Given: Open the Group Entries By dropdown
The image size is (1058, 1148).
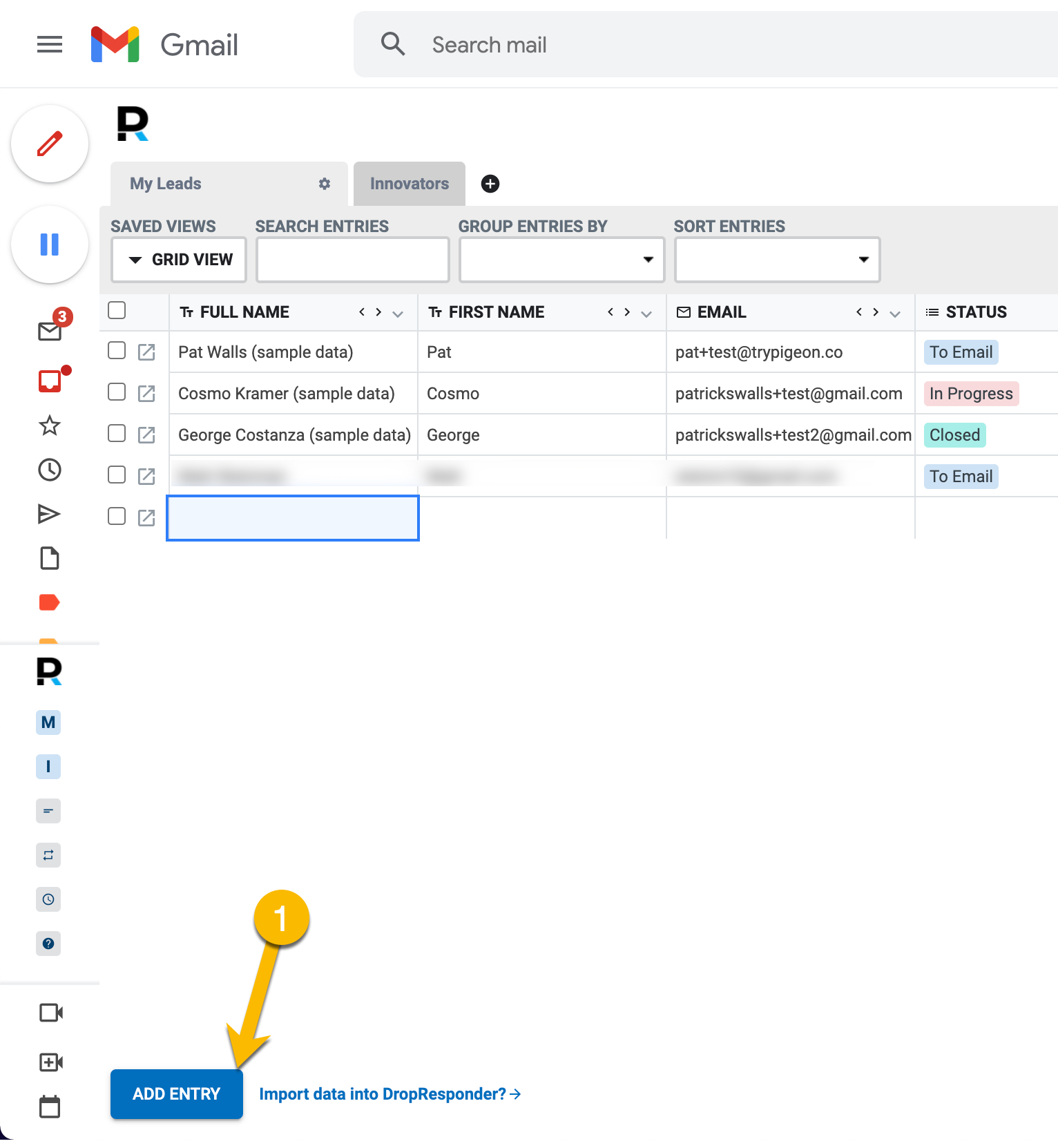Looking at the screenshot, I should coord(562,260).
